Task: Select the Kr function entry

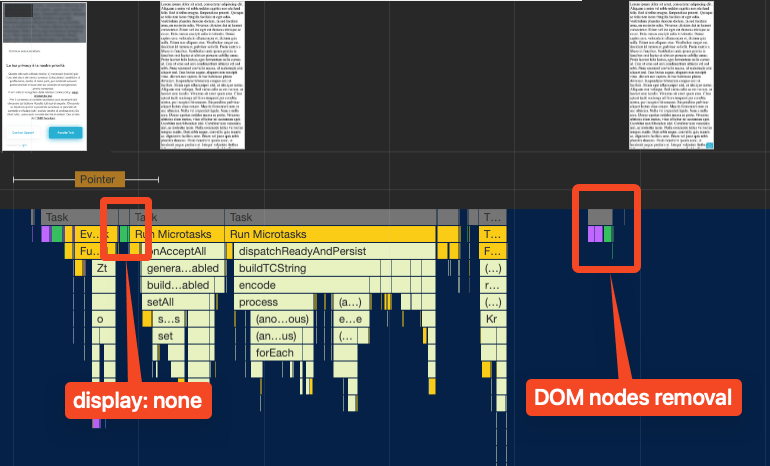Action: 491,319
